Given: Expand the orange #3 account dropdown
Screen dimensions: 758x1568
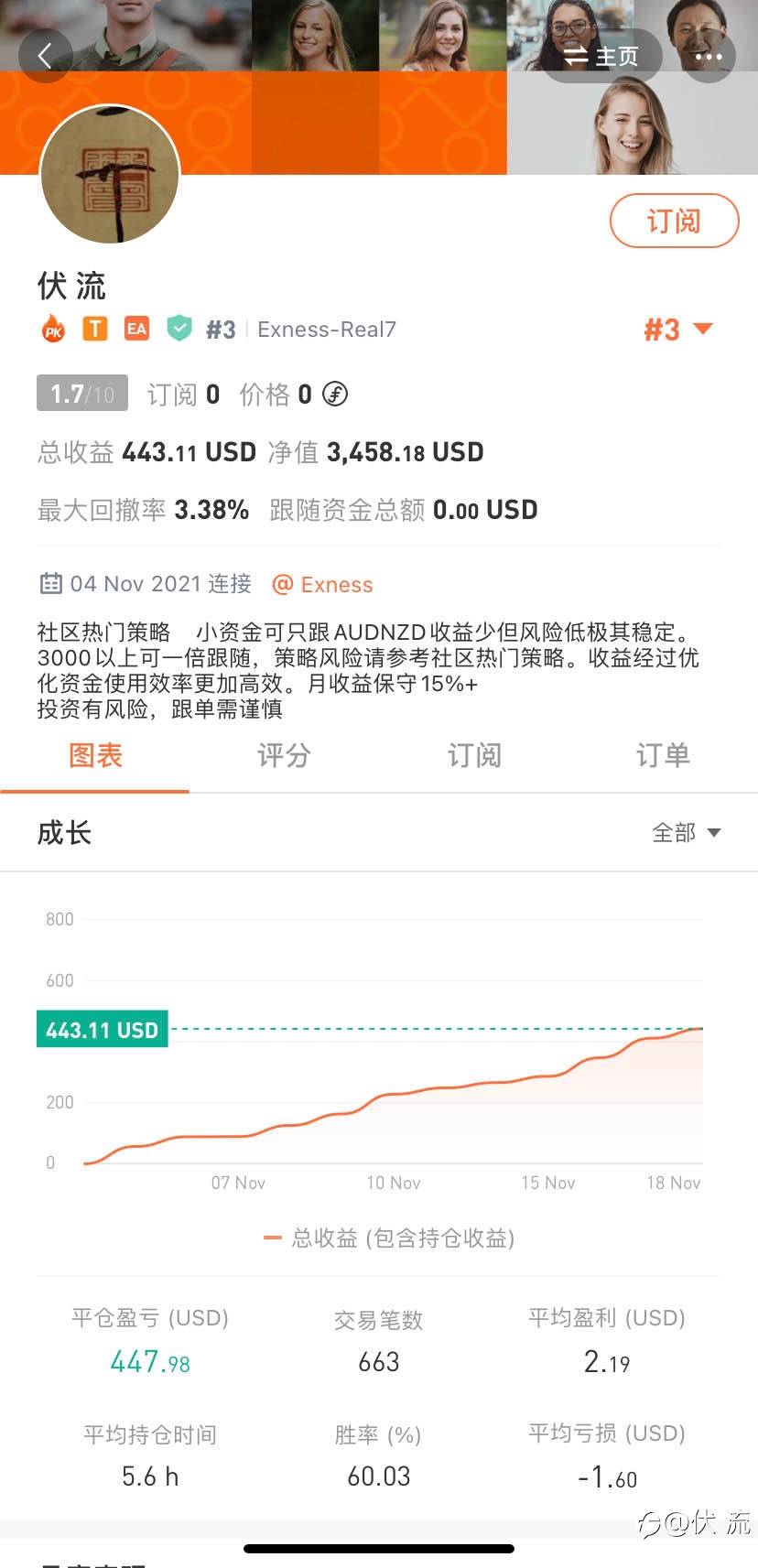Looking at the screenshot, I should pos(677,330).
